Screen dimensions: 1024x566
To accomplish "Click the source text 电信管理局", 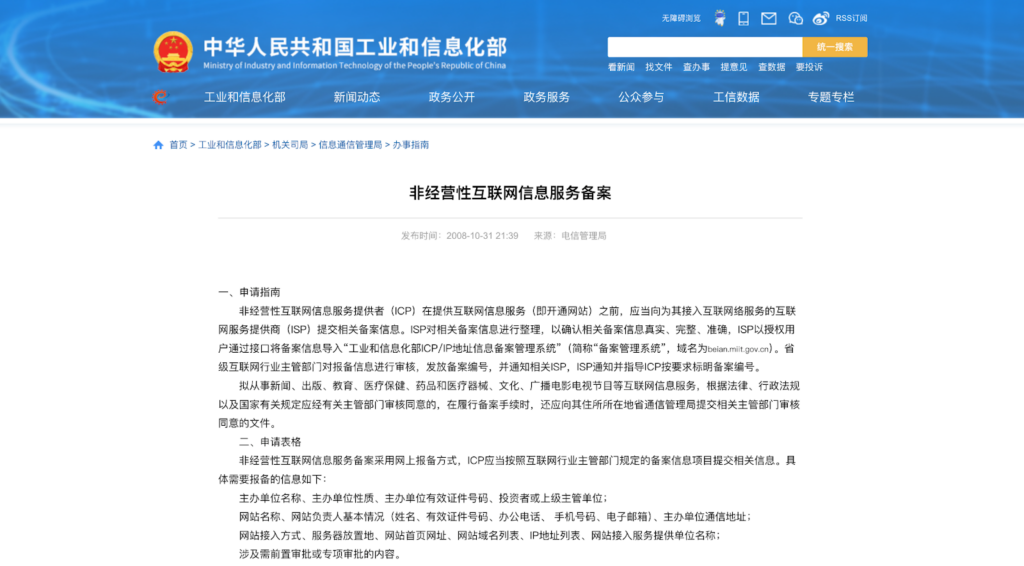I will pos(584,236).
